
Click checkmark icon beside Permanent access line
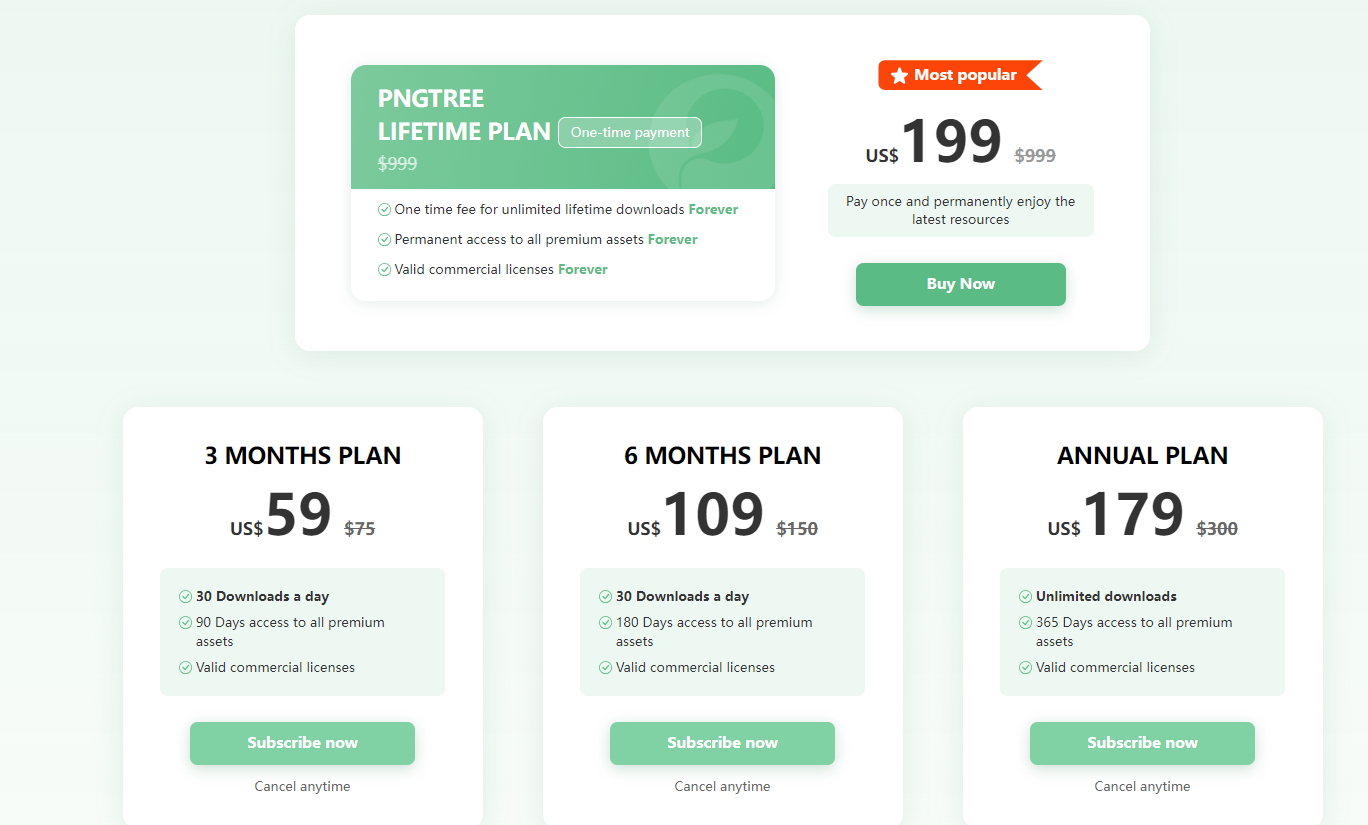click(384, 240)
